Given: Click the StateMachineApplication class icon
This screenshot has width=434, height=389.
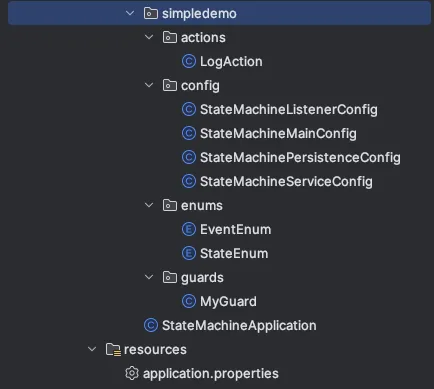Looking at the screenshot, I should point(151,325).
